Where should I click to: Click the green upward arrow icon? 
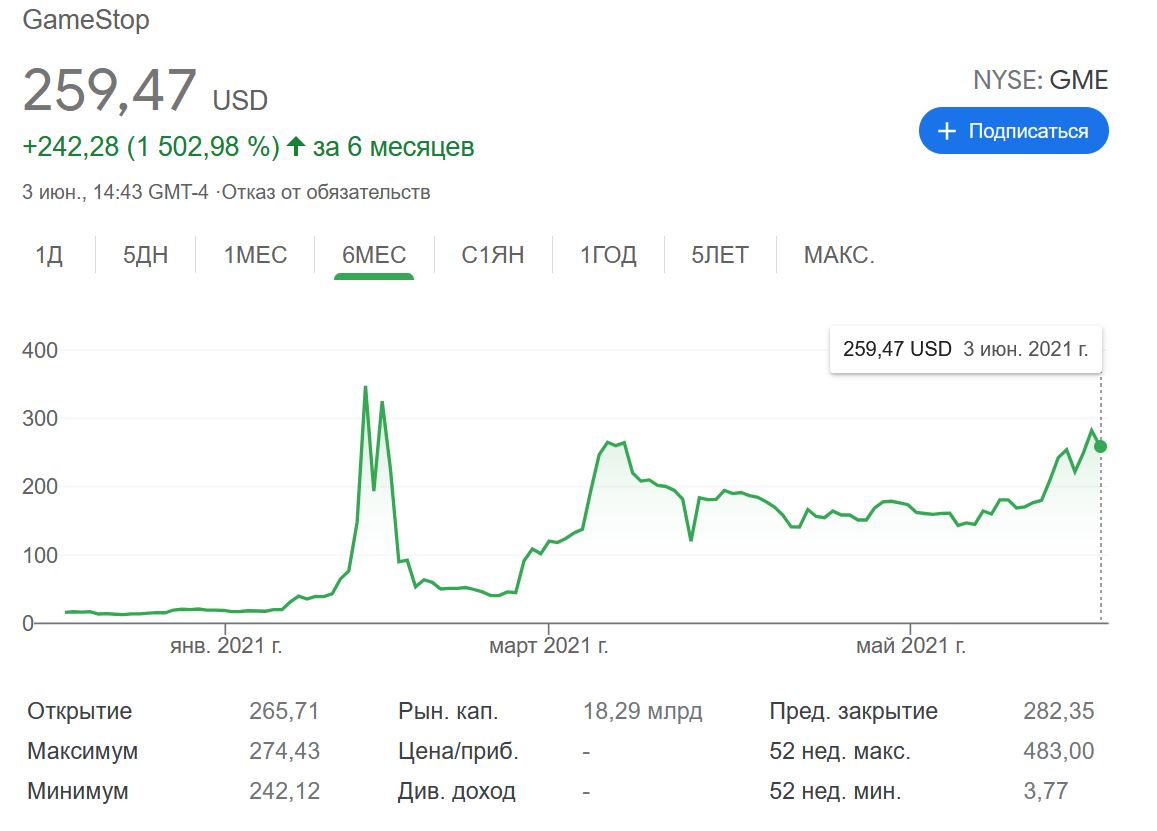click(x=295, y=148)
